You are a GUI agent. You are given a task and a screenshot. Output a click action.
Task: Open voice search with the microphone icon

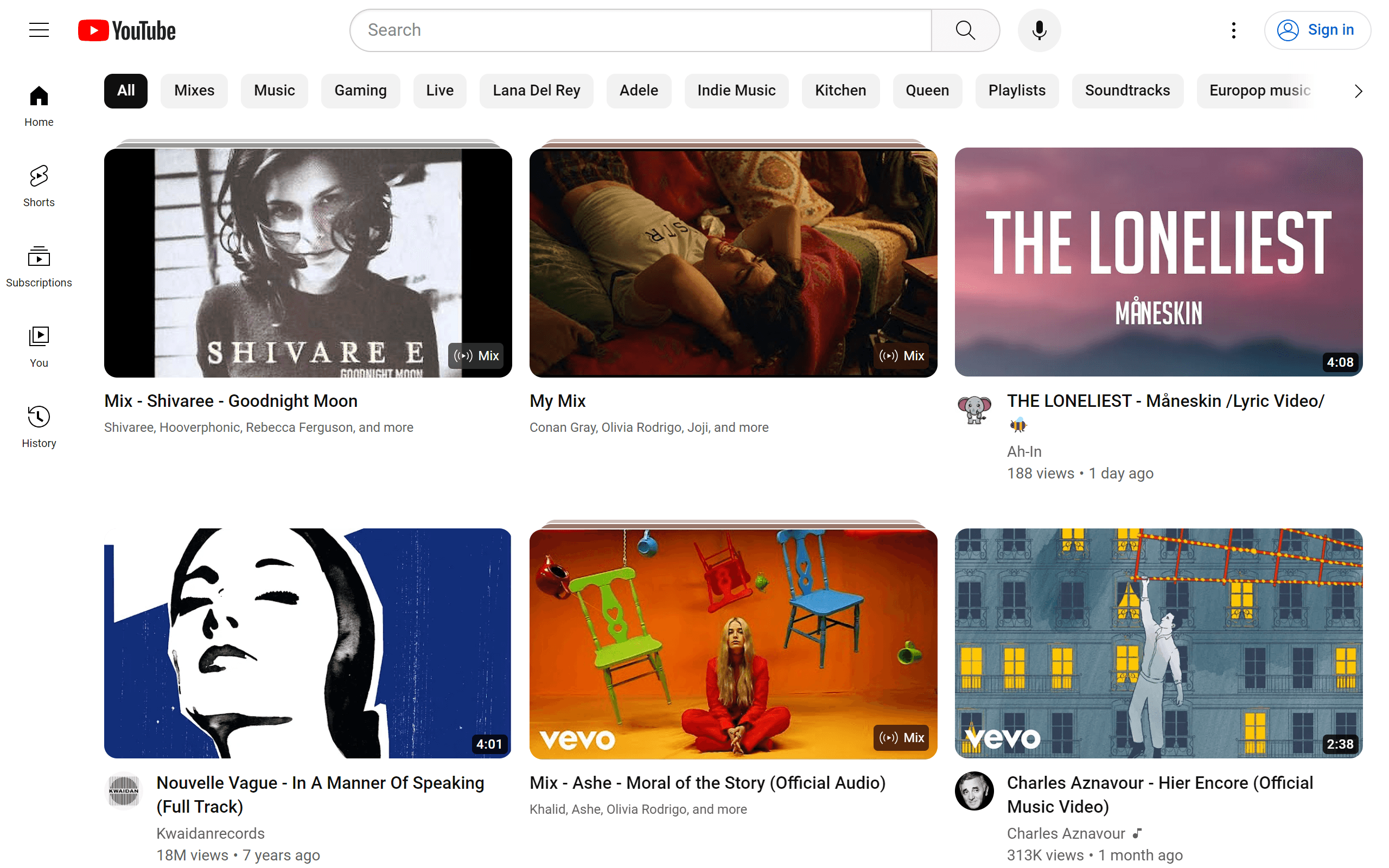click(1038, 30)
